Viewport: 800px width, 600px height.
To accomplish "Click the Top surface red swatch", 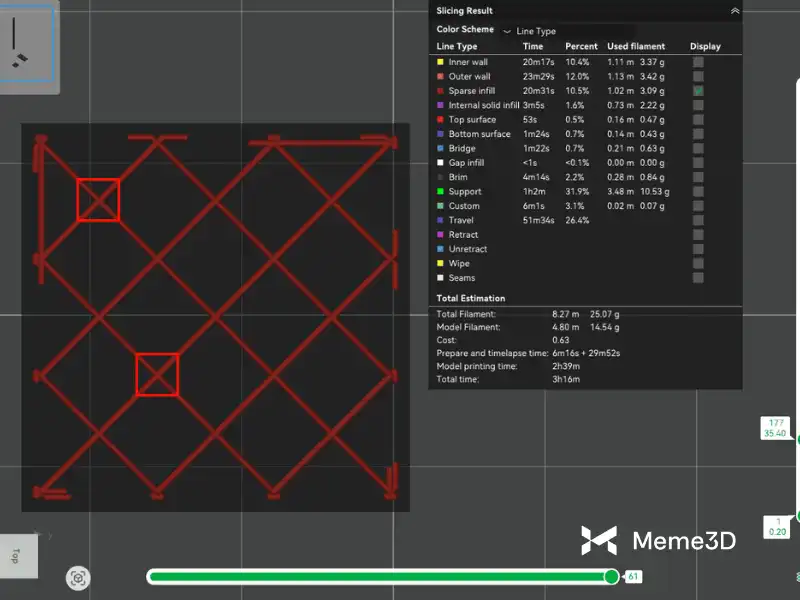I will pos(440,119).
